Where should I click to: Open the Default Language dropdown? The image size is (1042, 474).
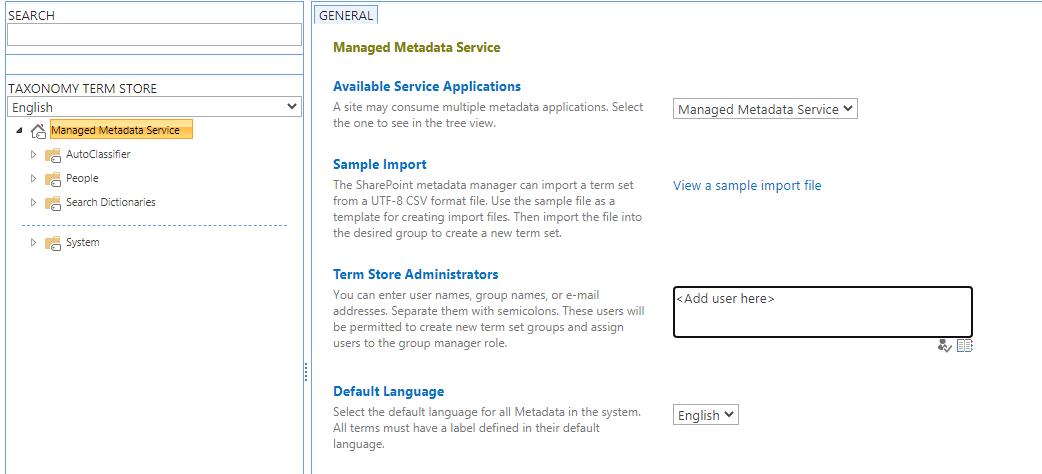pos(706,415)
